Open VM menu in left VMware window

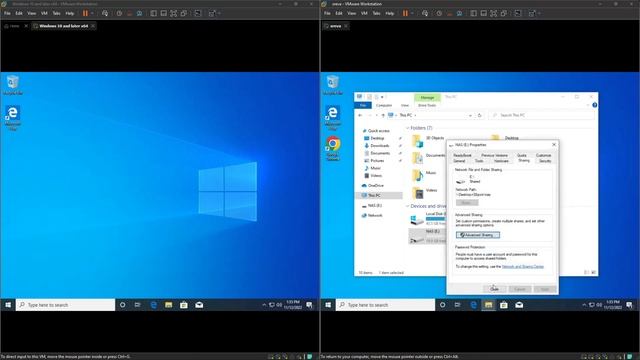coord(44,13)
